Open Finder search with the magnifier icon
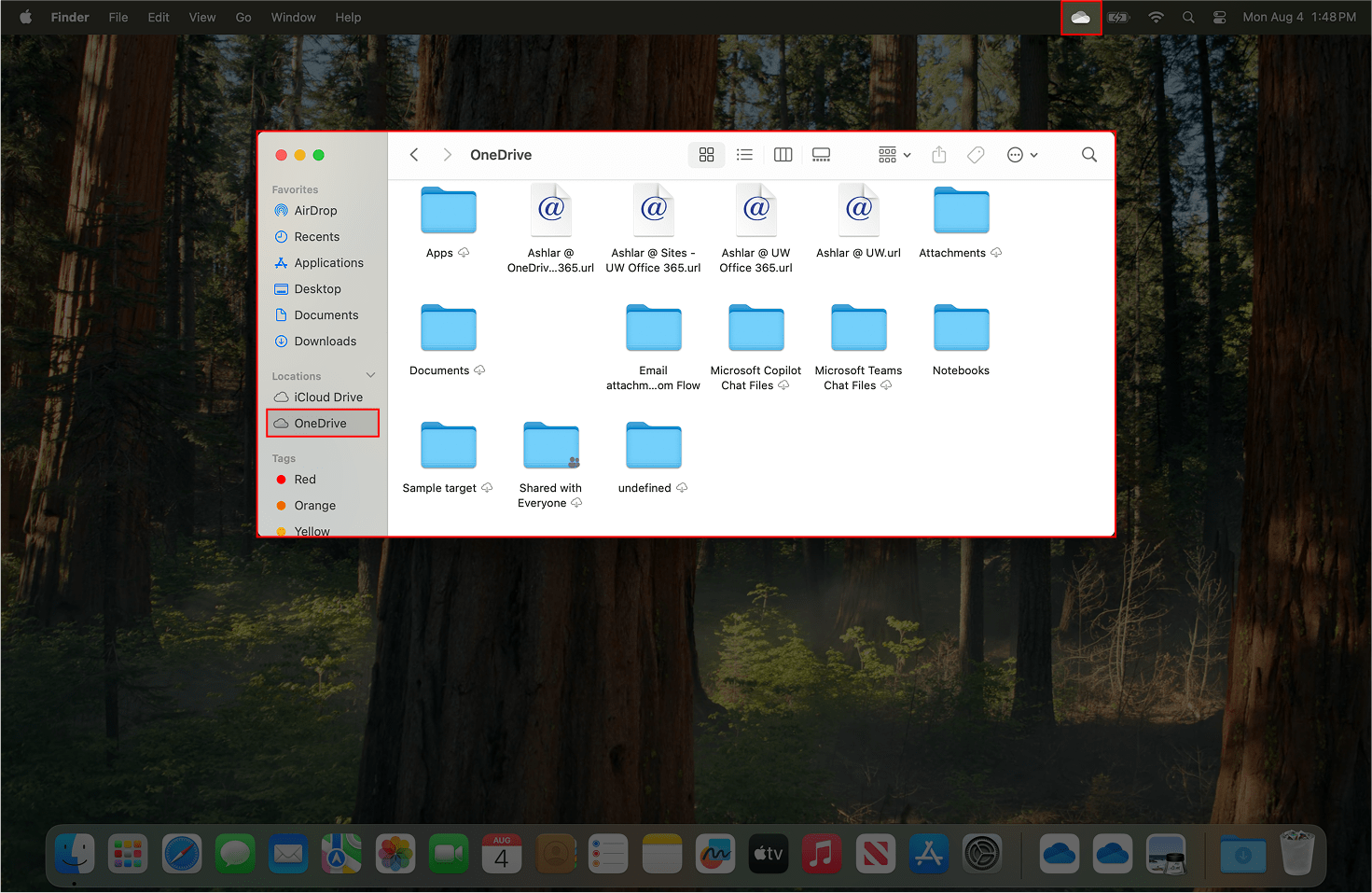Viewport: 1372px width, 893px height. point(1088,154)
